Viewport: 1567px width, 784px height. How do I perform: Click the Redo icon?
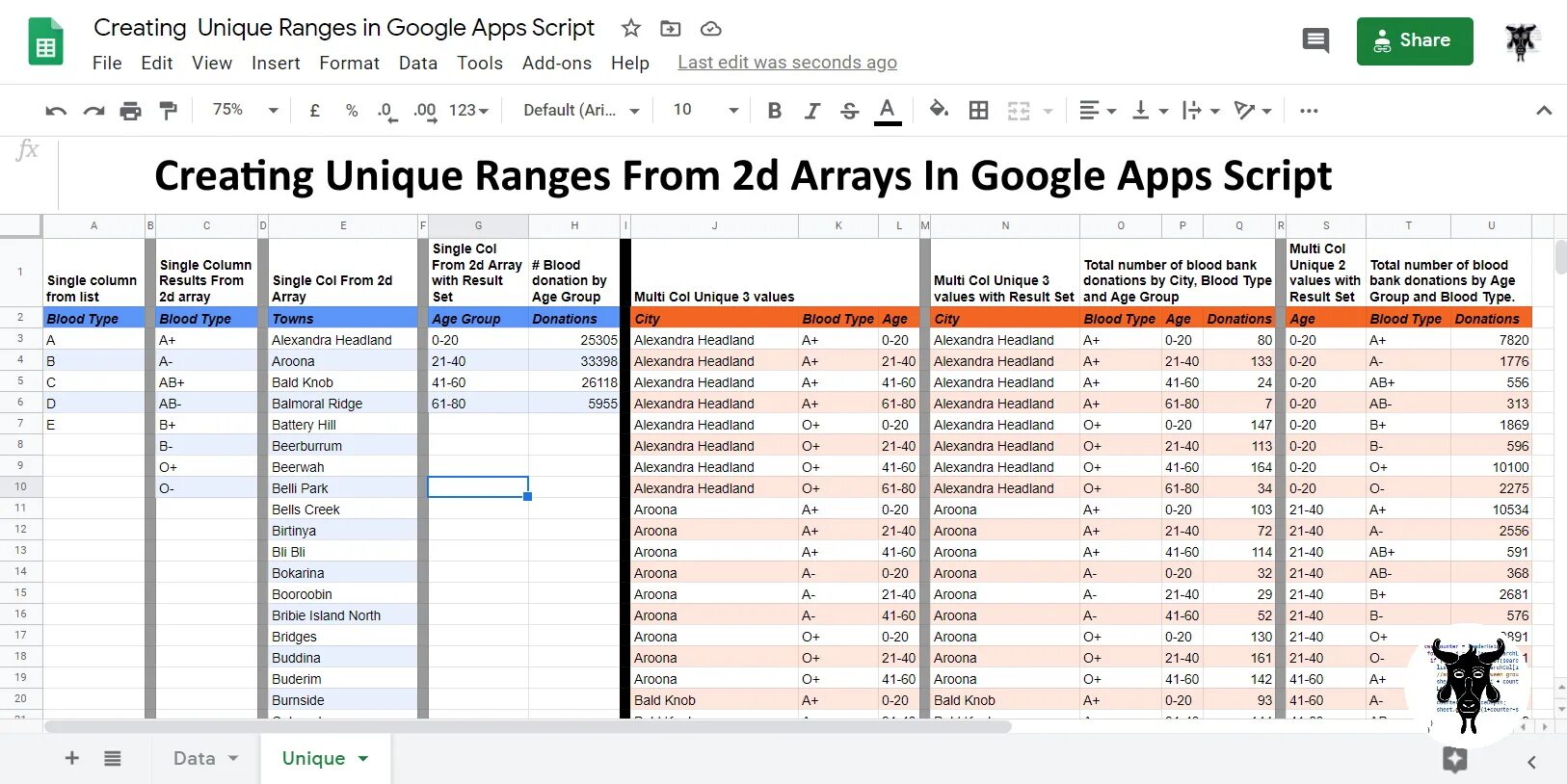93,111
